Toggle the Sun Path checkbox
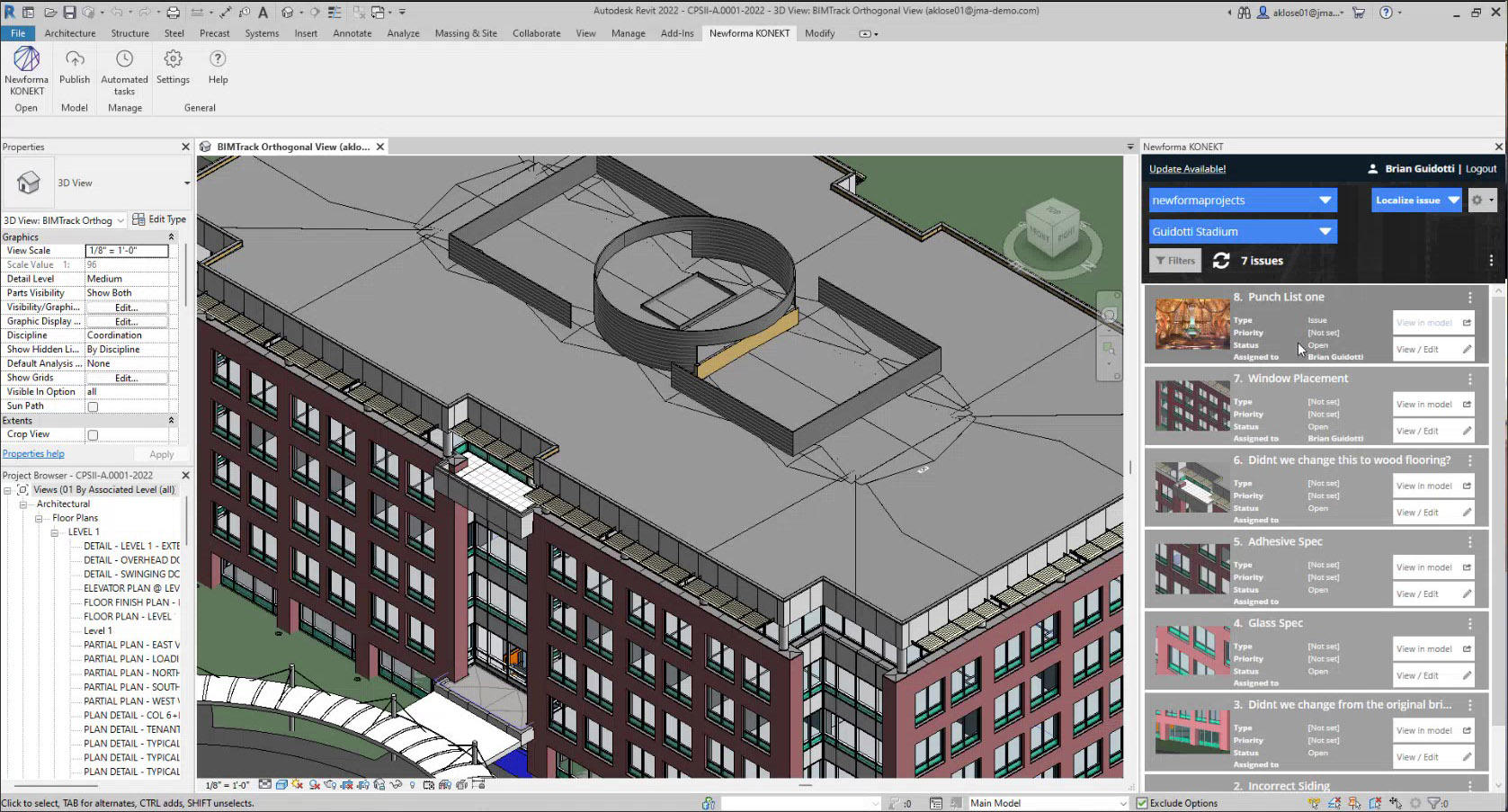1508x812 pixels. coord(93,406)
